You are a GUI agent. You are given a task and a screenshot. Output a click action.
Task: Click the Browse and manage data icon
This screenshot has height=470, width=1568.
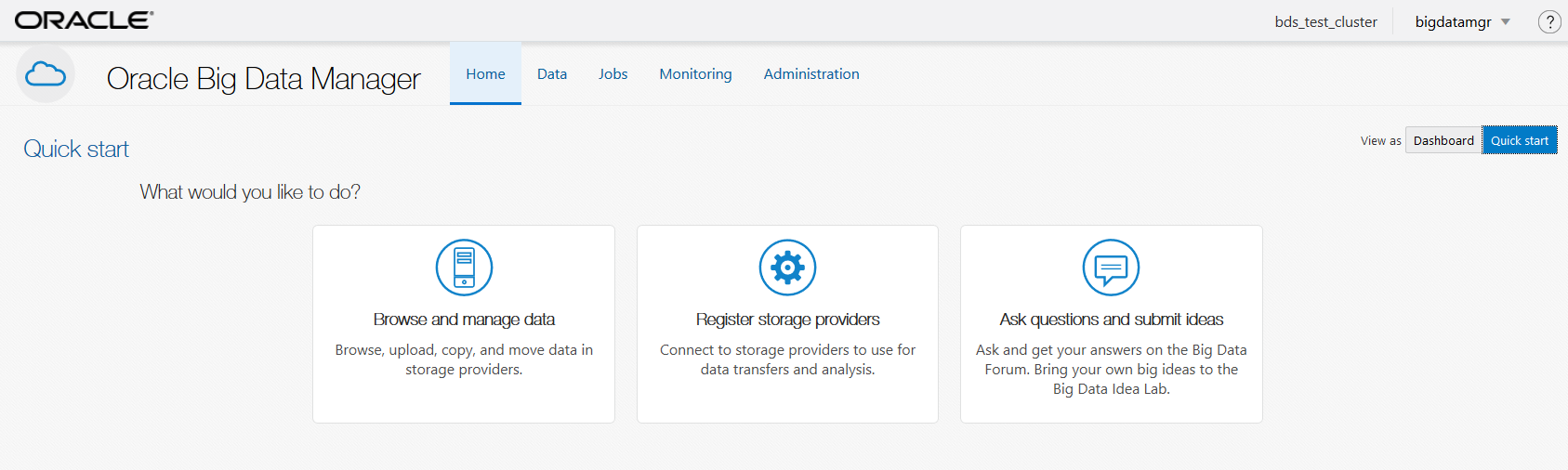pyautogui.click(x=464, y=268)
